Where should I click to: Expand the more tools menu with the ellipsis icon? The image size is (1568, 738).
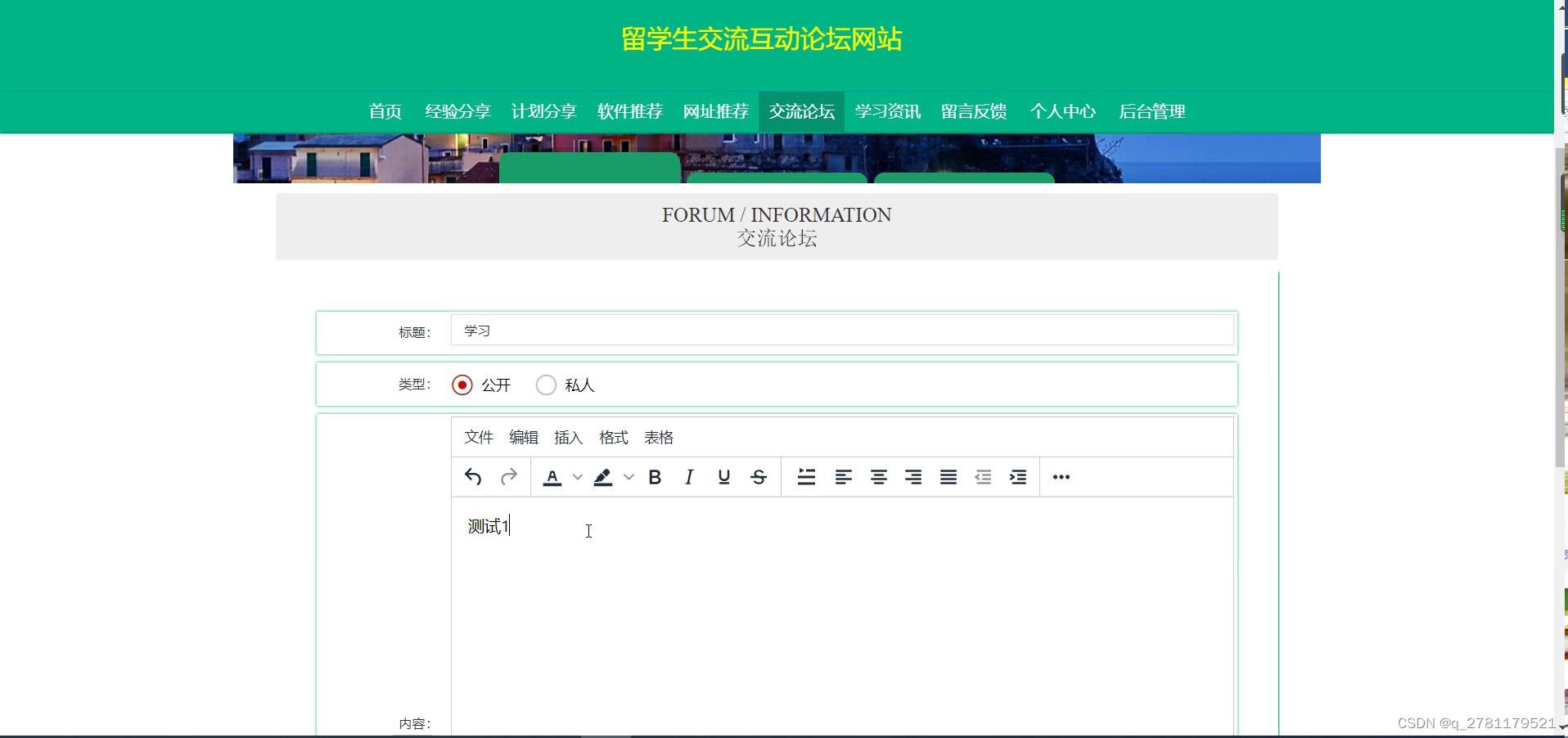click(x=1061, y=478)
